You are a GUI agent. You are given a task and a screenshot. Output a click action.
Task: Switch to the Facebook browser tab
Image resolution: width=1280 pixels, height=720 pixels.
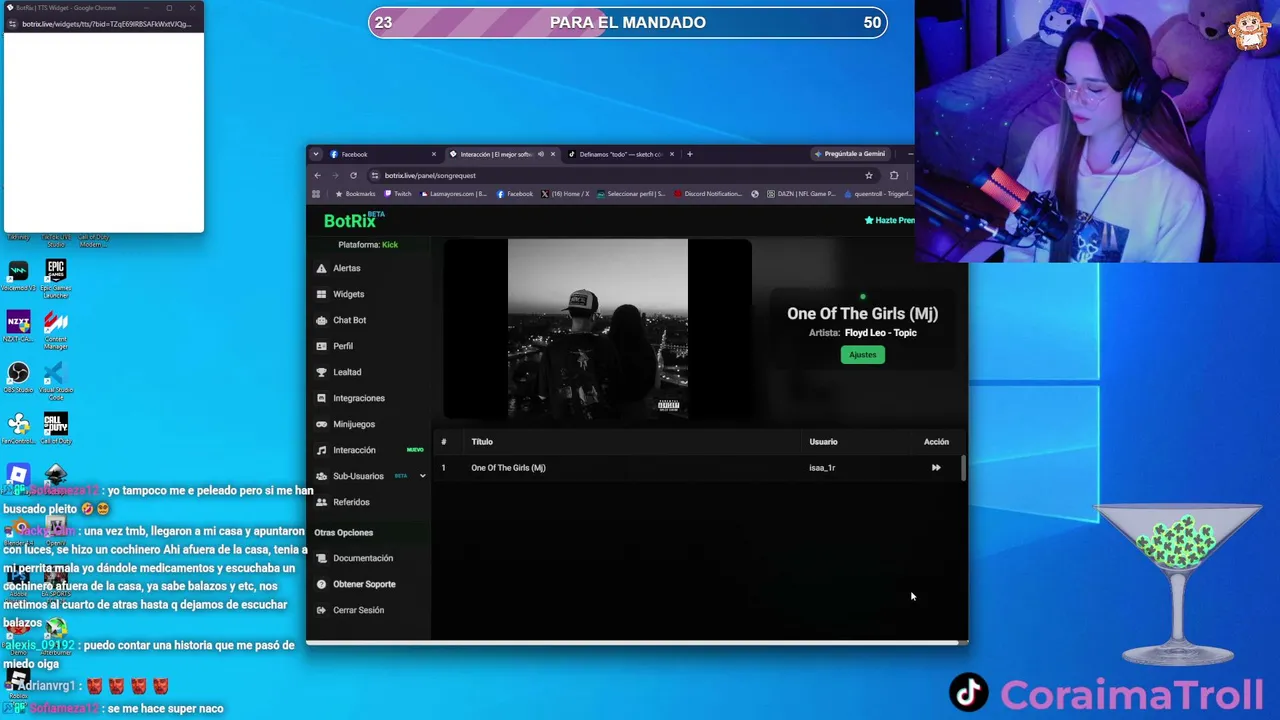pos(383,154)
